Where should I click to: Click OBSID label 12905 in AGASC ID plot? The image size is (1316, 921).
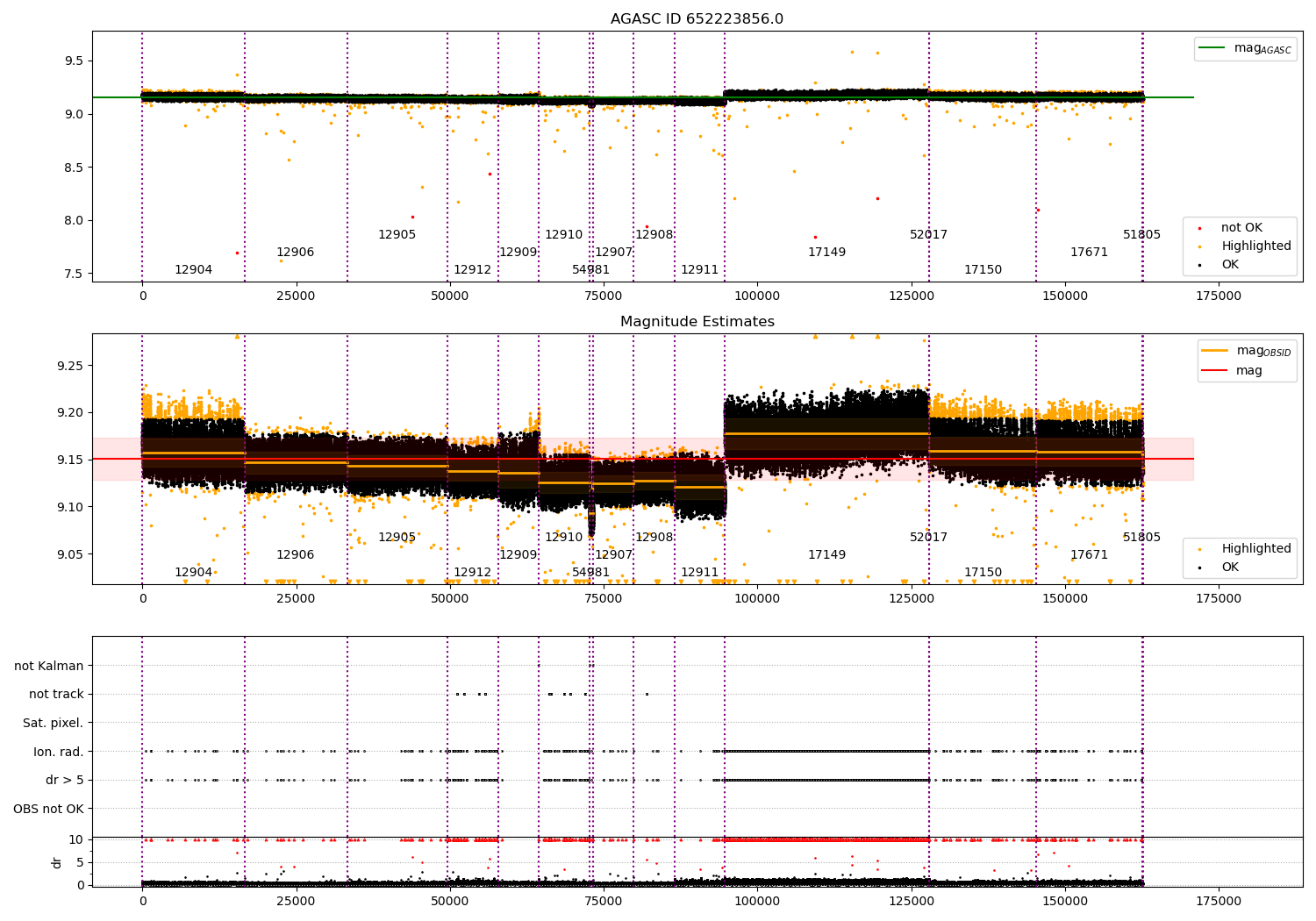(397, 235)
